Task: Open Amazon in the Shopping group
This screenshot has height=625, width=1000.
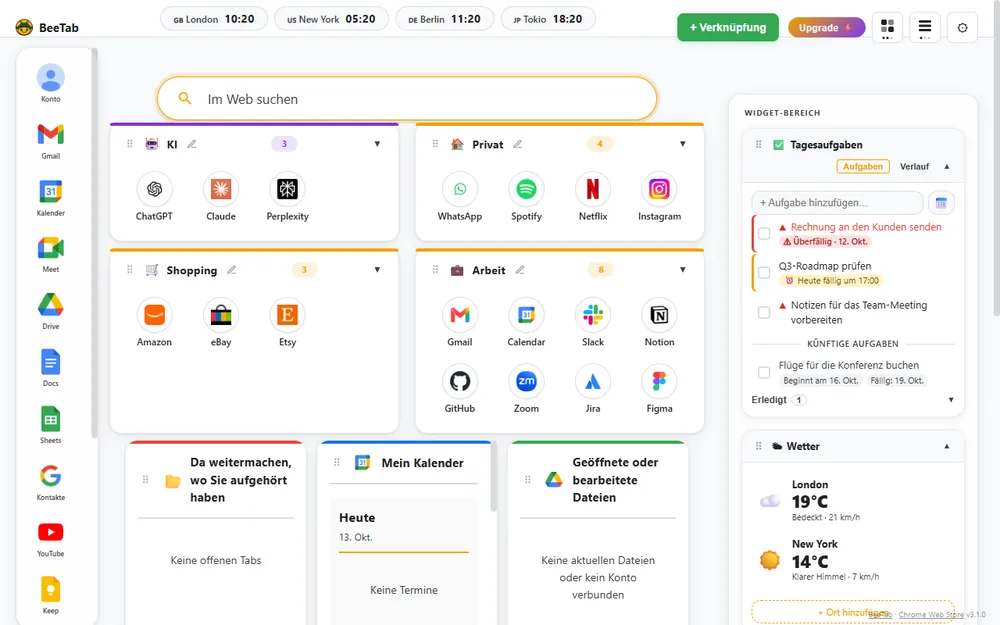Action: [x=154, y=315]
